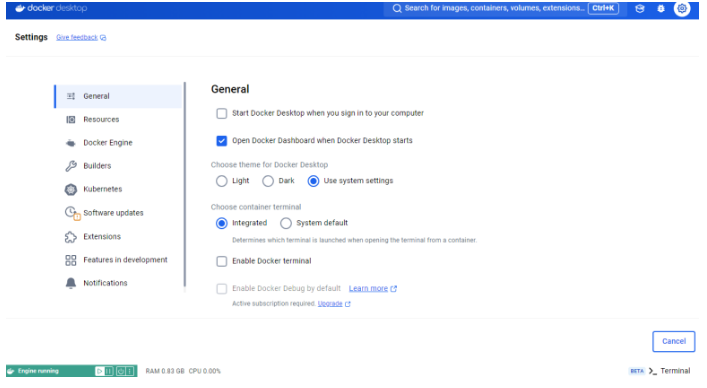Open the General settings tab

click(118, 96)
